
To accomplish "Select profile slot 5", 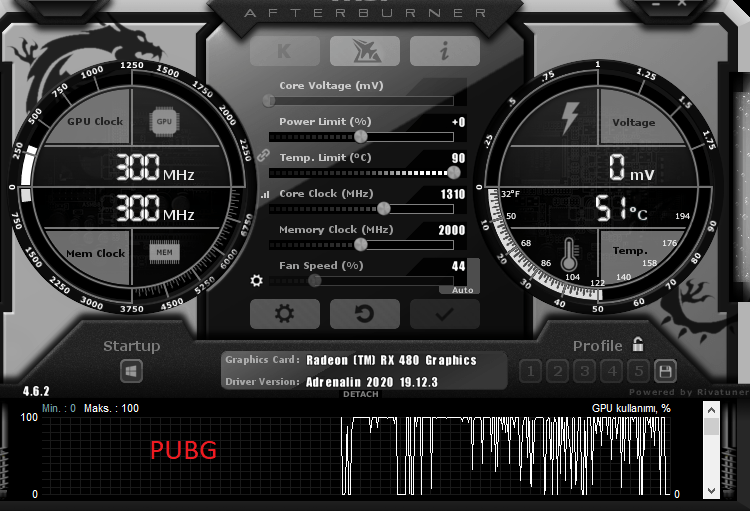I will click(639, 371).
